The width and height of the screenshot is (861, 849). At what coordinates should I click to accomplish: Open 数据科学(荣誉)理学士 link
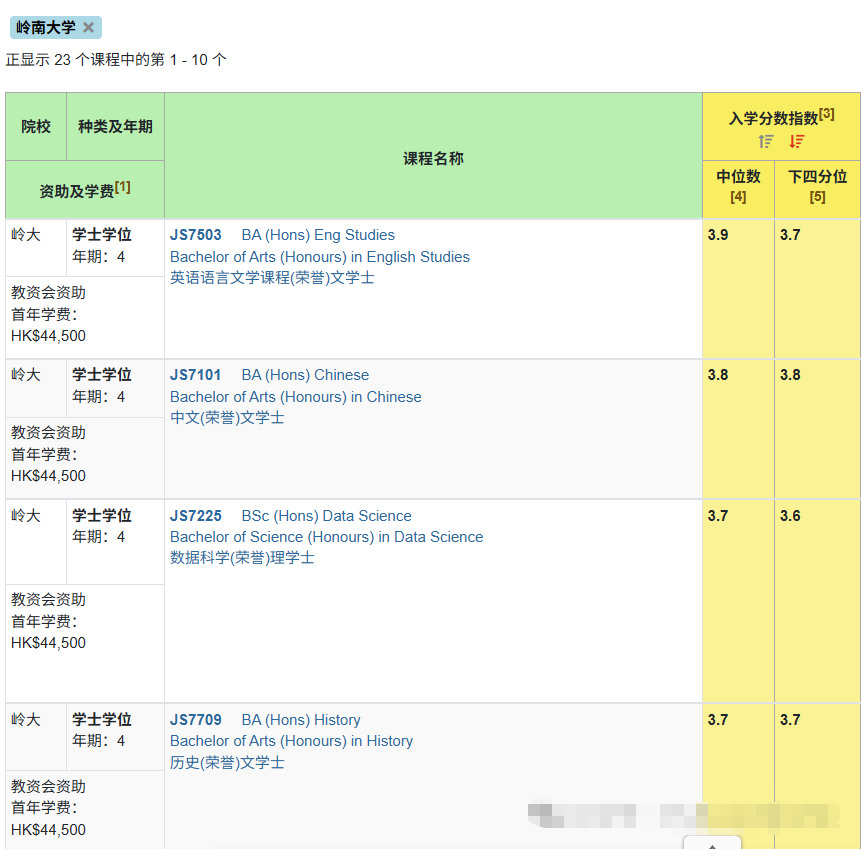[242, 558]
